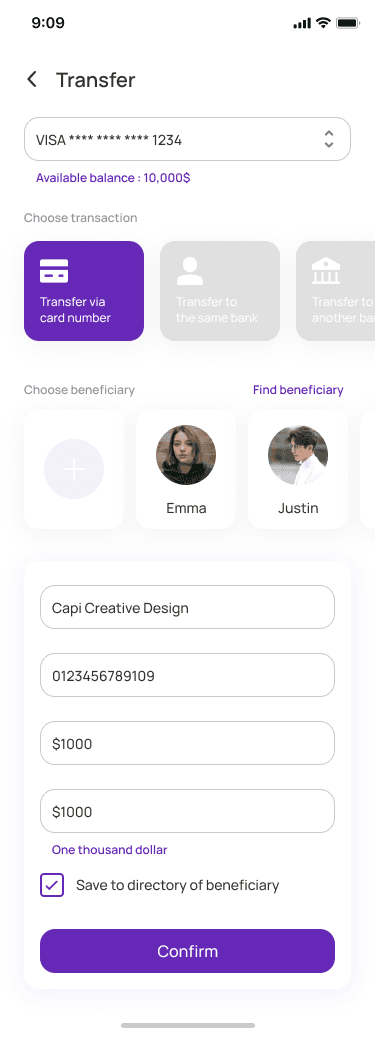Tap the person icon for same bank

(190, 271)
